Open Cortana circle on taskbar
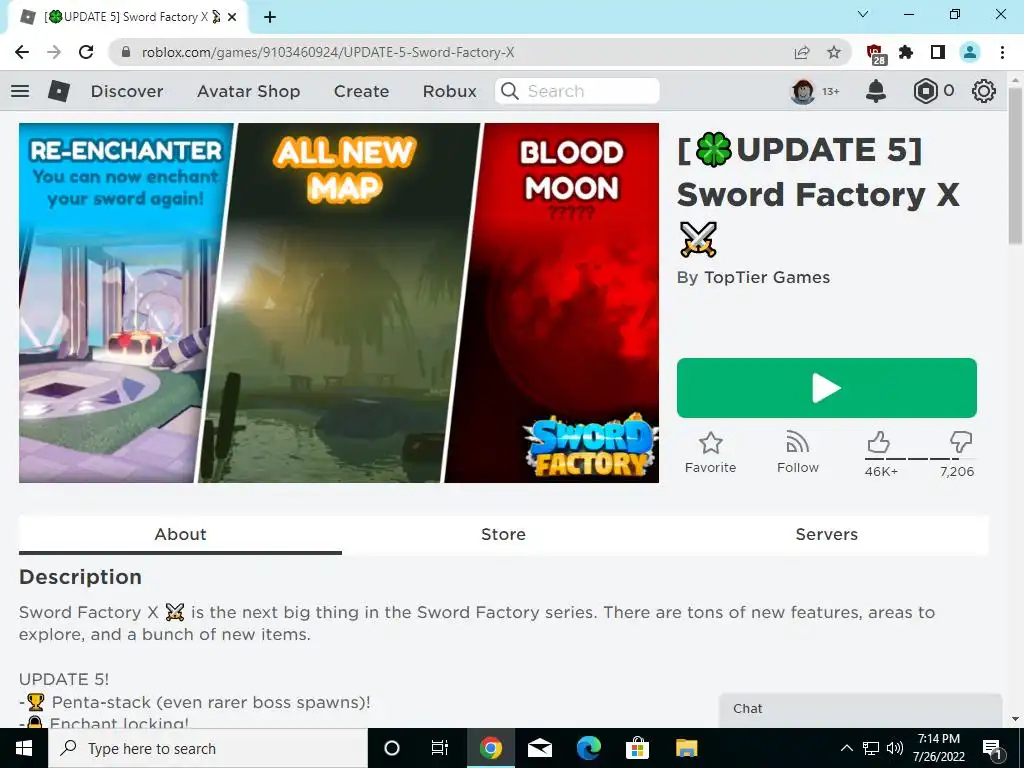Viewport: 1024px width, 768px height. click(392, 748)
